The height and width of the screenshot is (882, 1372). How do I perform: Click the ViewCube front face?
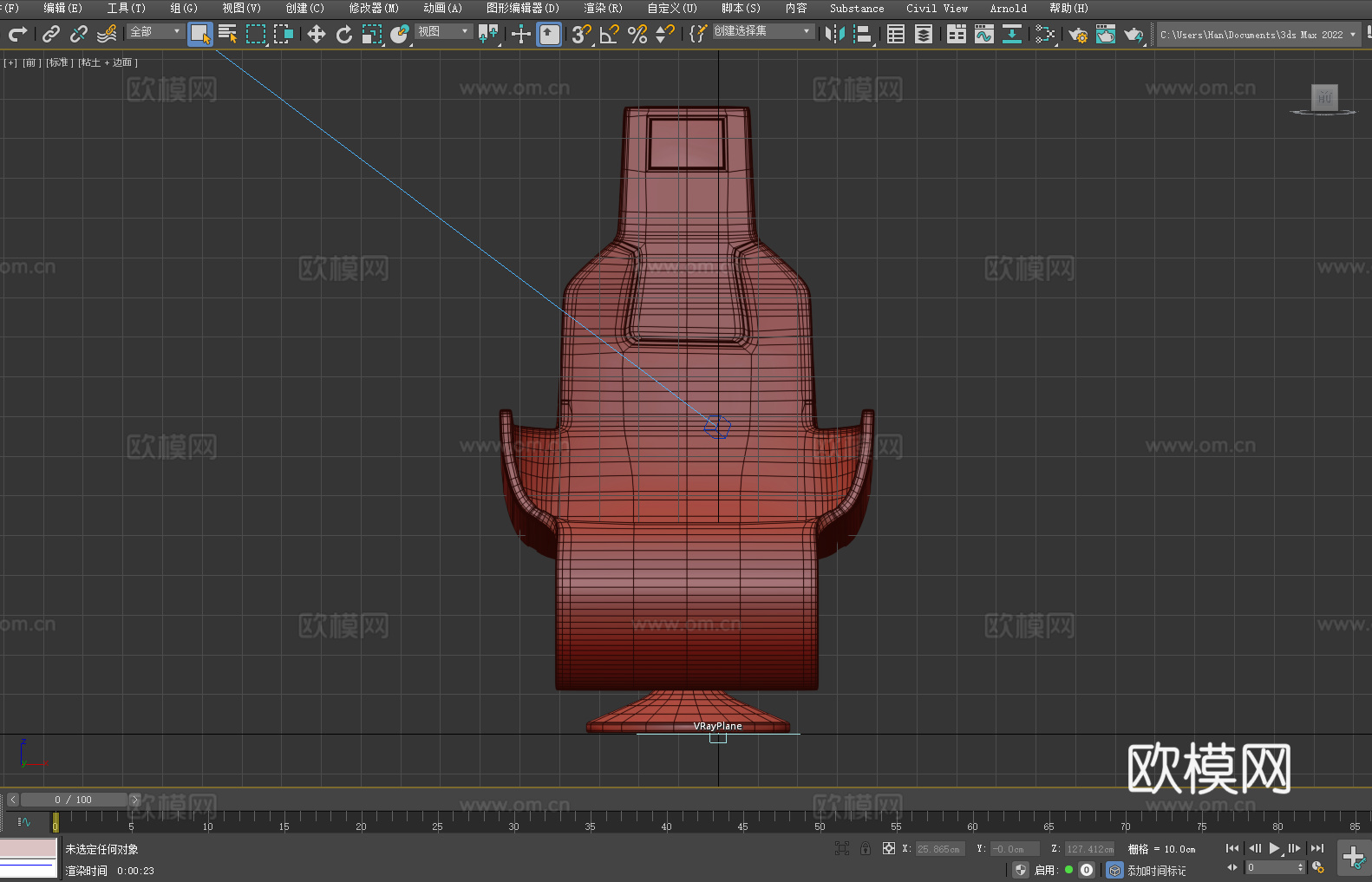pyautogui.click(x=1324, y=97)
